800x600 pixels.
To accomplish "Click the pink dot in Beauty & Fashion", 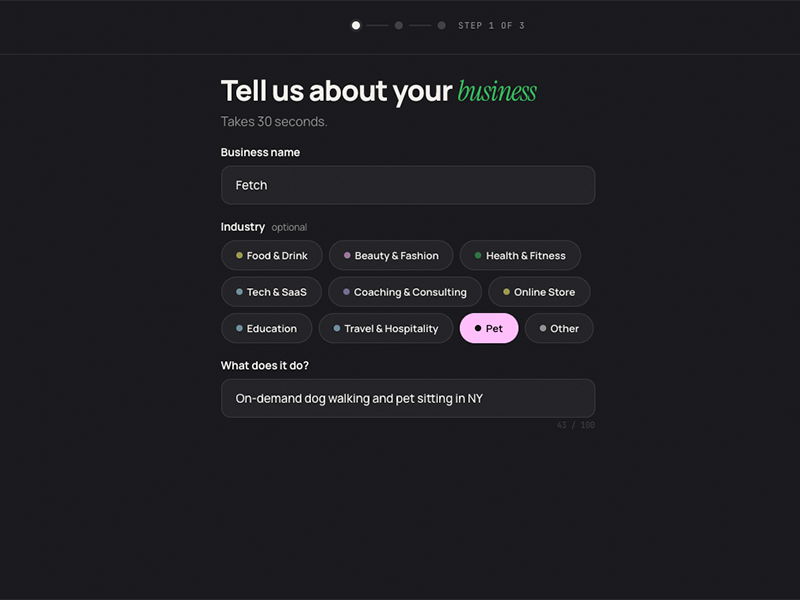I will (347, 256).
